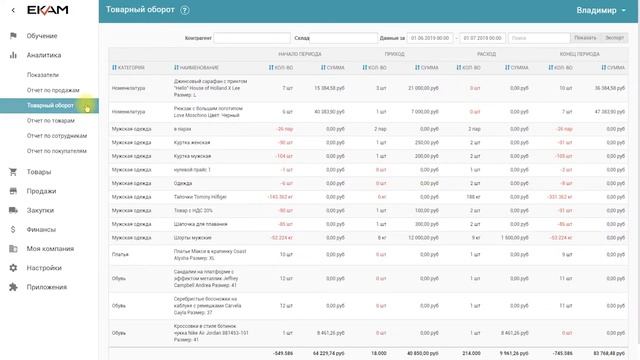
Task: Click the store icon for Продажи
Action: [13, 191]
